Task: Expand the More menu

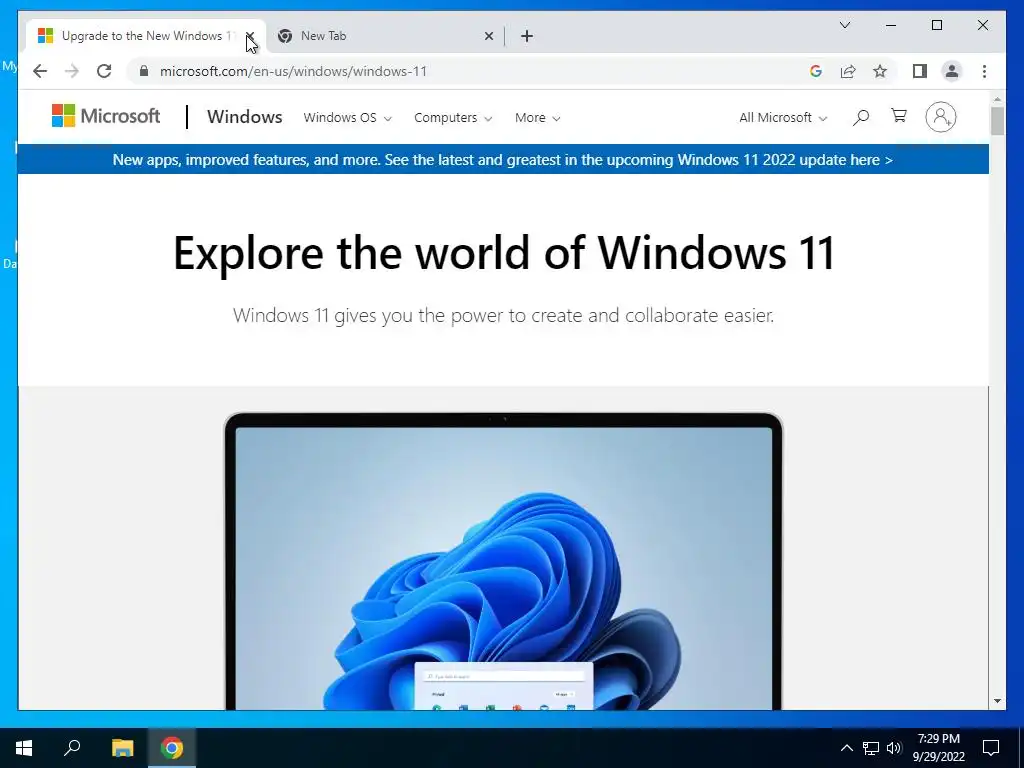Action: click(537, 118)
